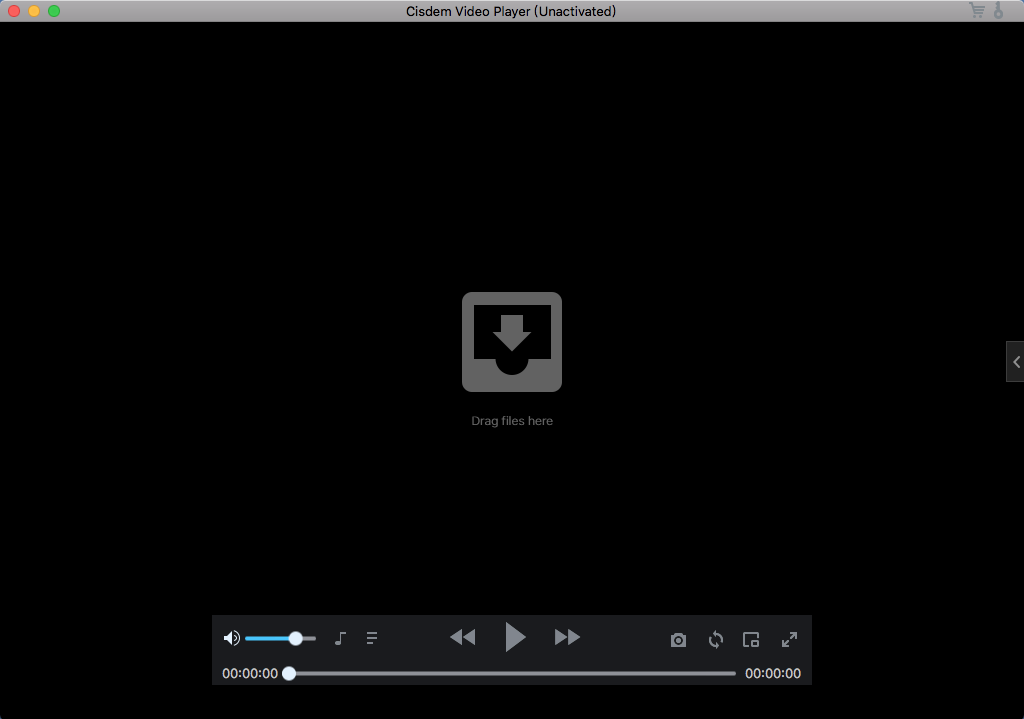Open audio track options (music note)
1024x719 pixels.
click(x=340, y=638)
